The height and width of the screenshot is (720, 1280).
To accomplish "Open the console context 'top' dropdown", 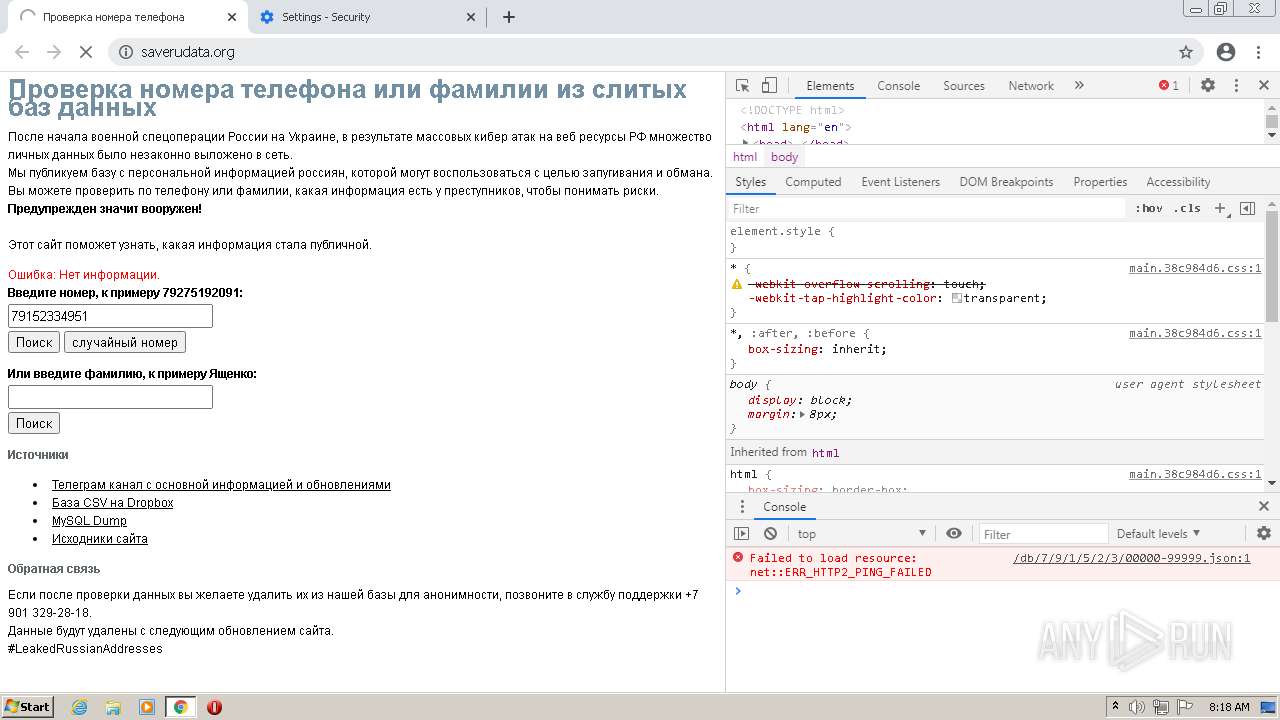I will [862, 534].
